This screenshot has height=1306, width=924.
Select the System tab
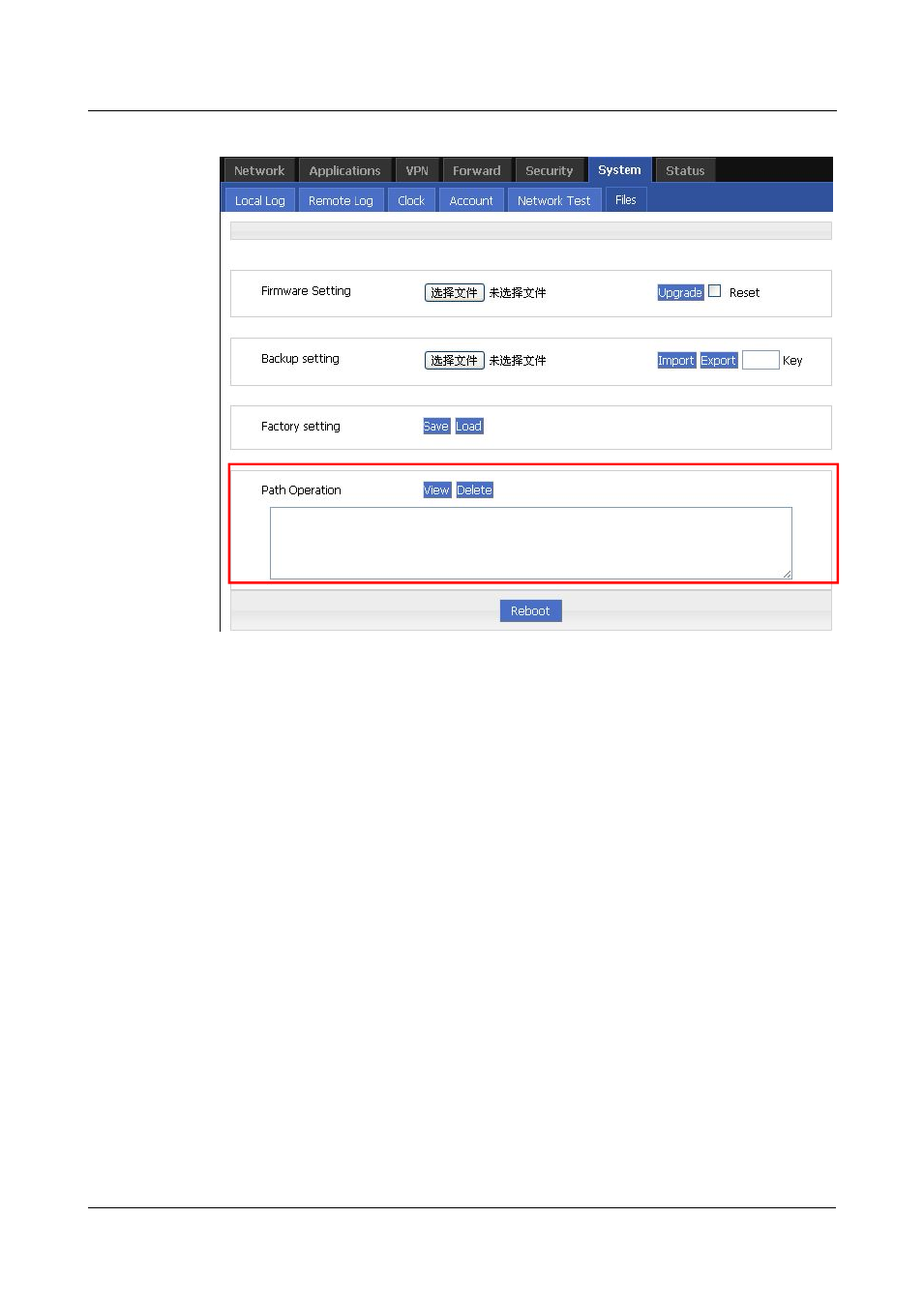(x=619, y=169)
